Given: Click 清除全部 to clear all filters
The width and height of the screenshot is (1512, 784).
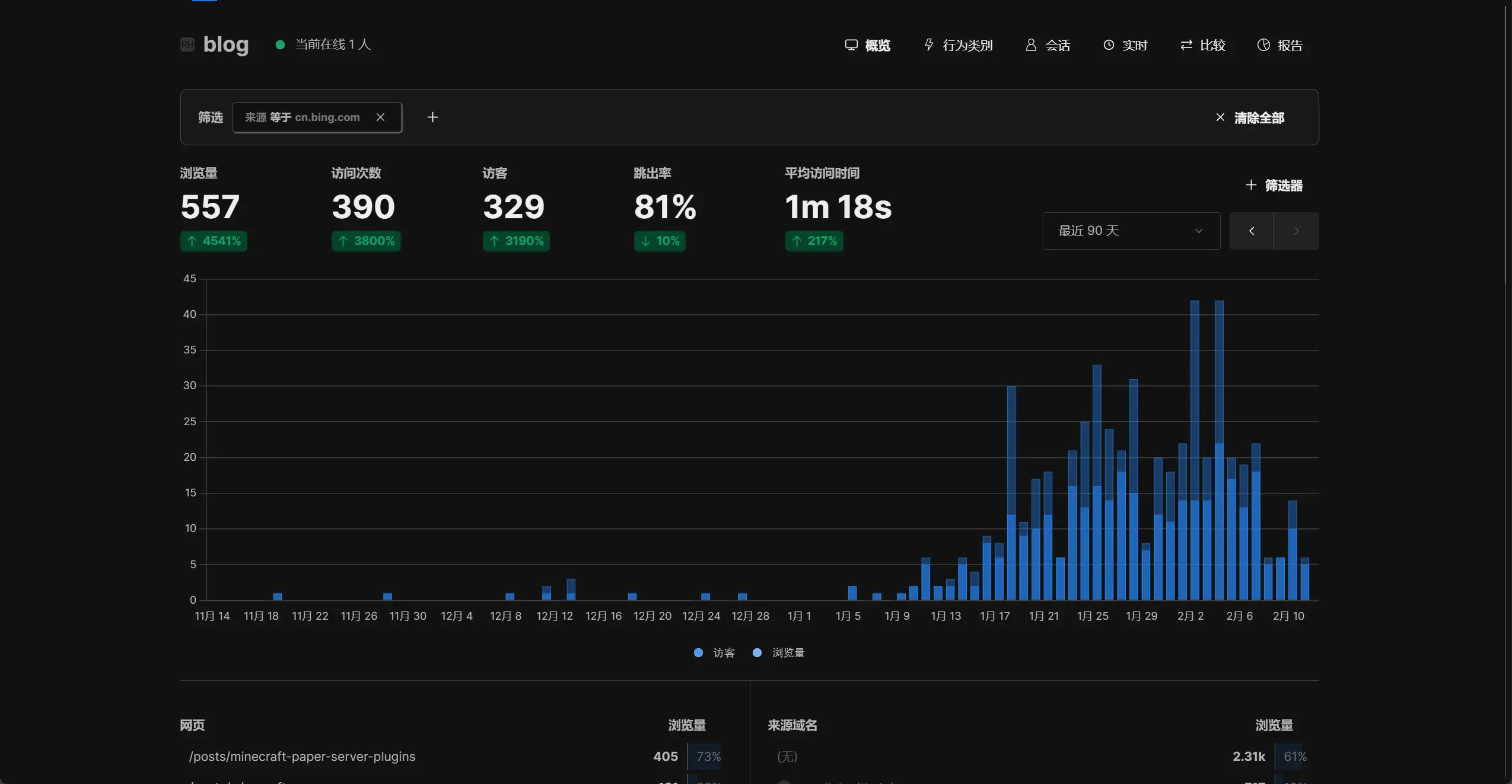Looking at the screenshot, I should pyautogui.click(x=1250, y=117).
